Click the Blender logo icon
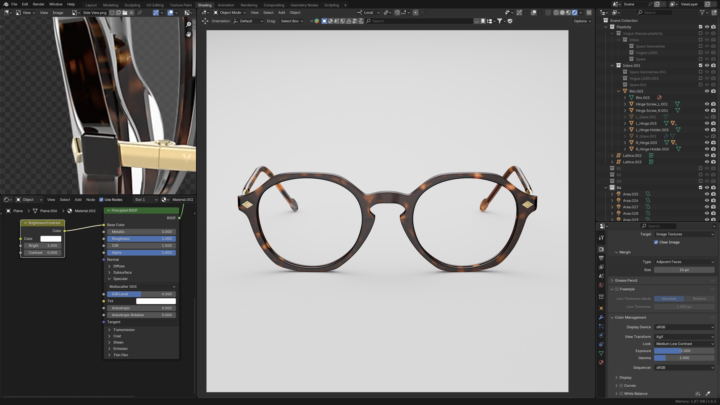This screenshot has width=720, height=405. (x=5, y=4)
